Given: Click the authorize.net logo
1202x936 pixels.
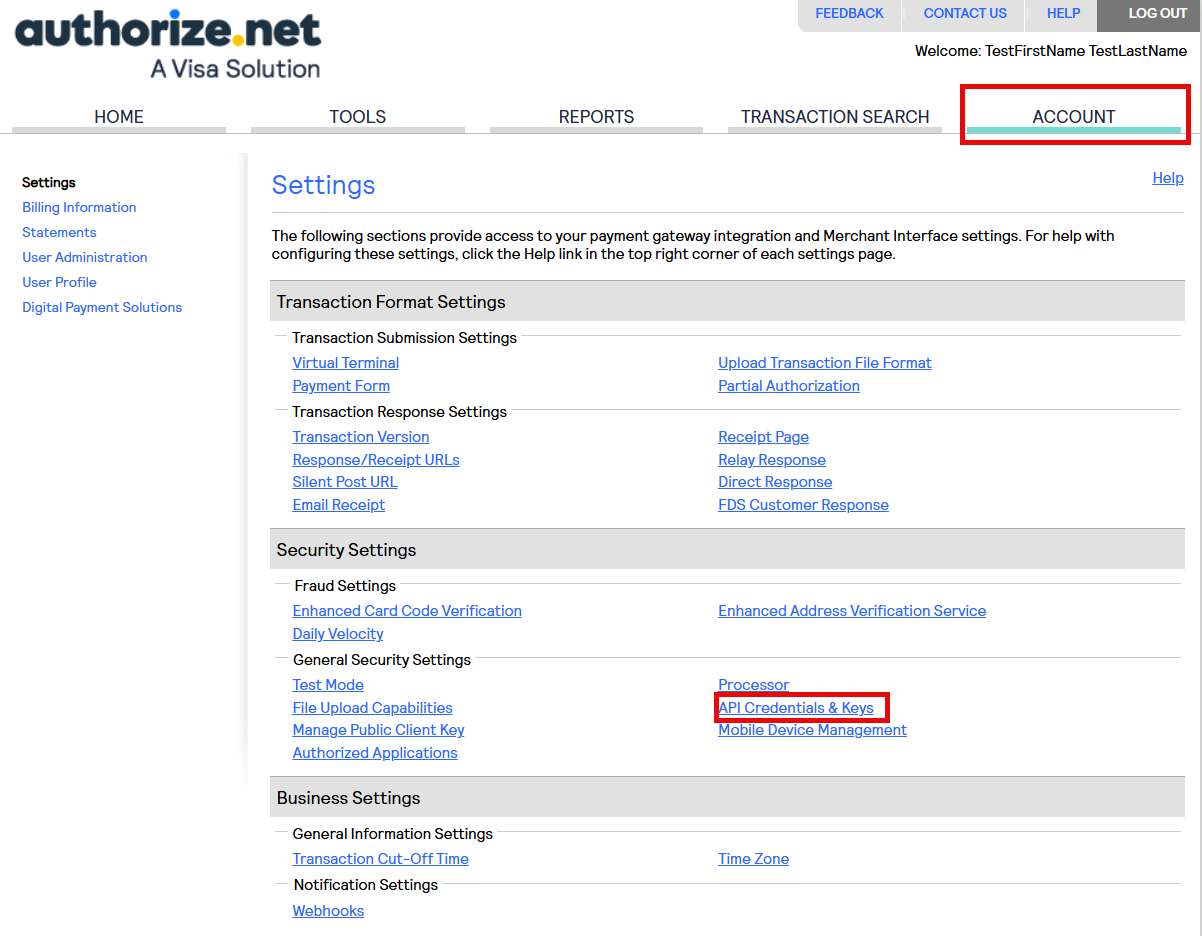Looking at the screenshot, I should pos(168,43).
